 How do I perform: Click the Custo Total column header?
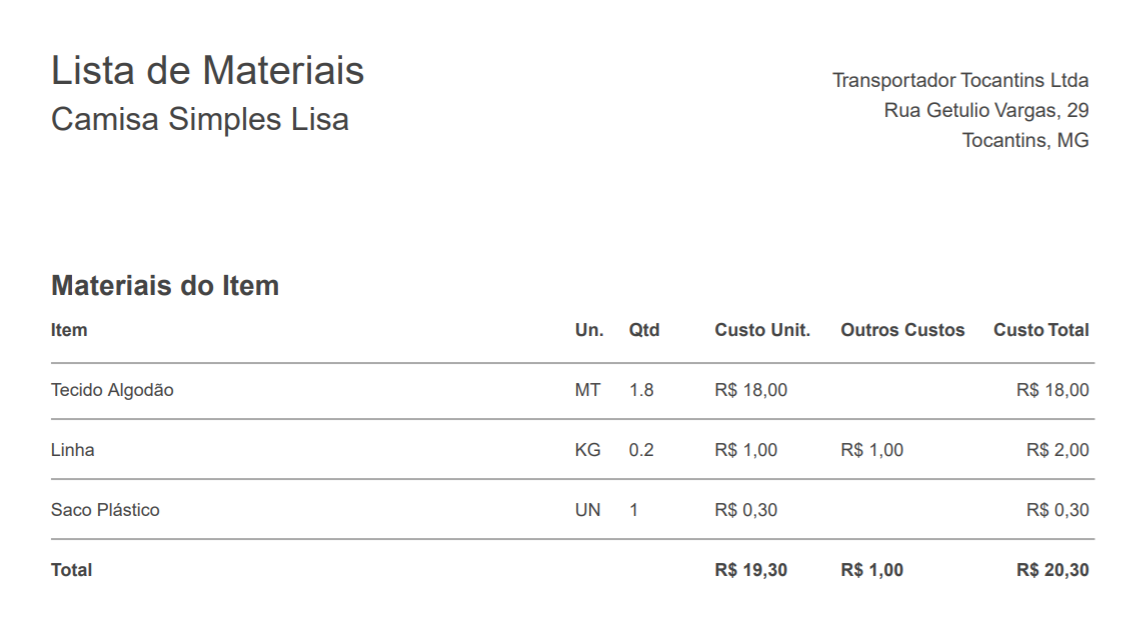pos(1040,330)
